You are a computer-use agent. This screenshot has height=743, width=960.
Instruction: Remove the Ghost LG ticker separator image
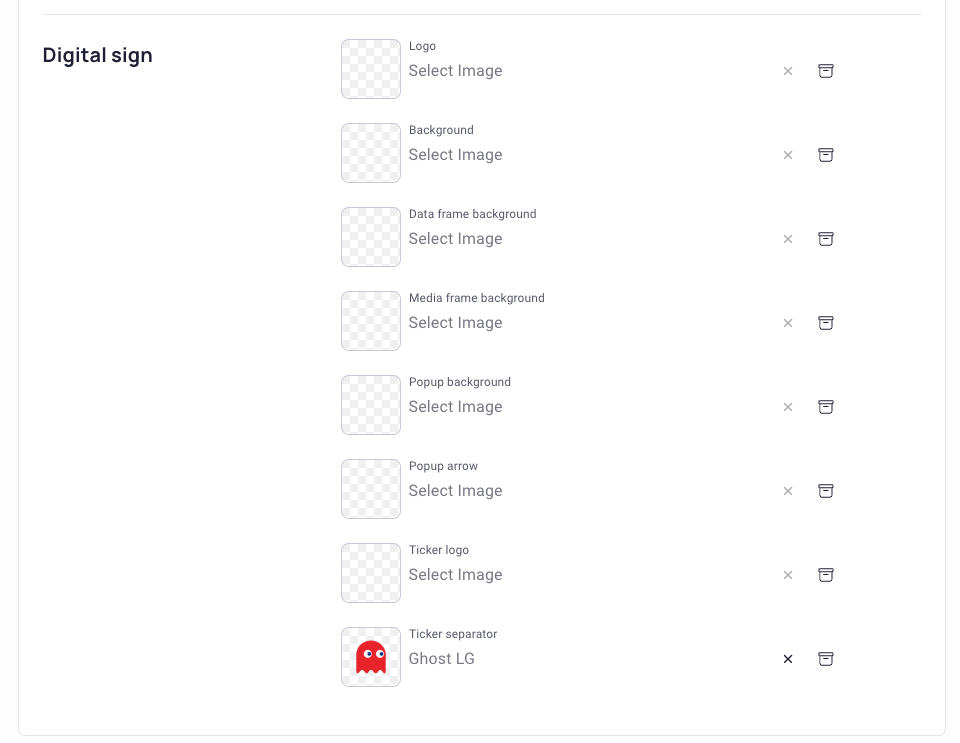pos(788,659)
